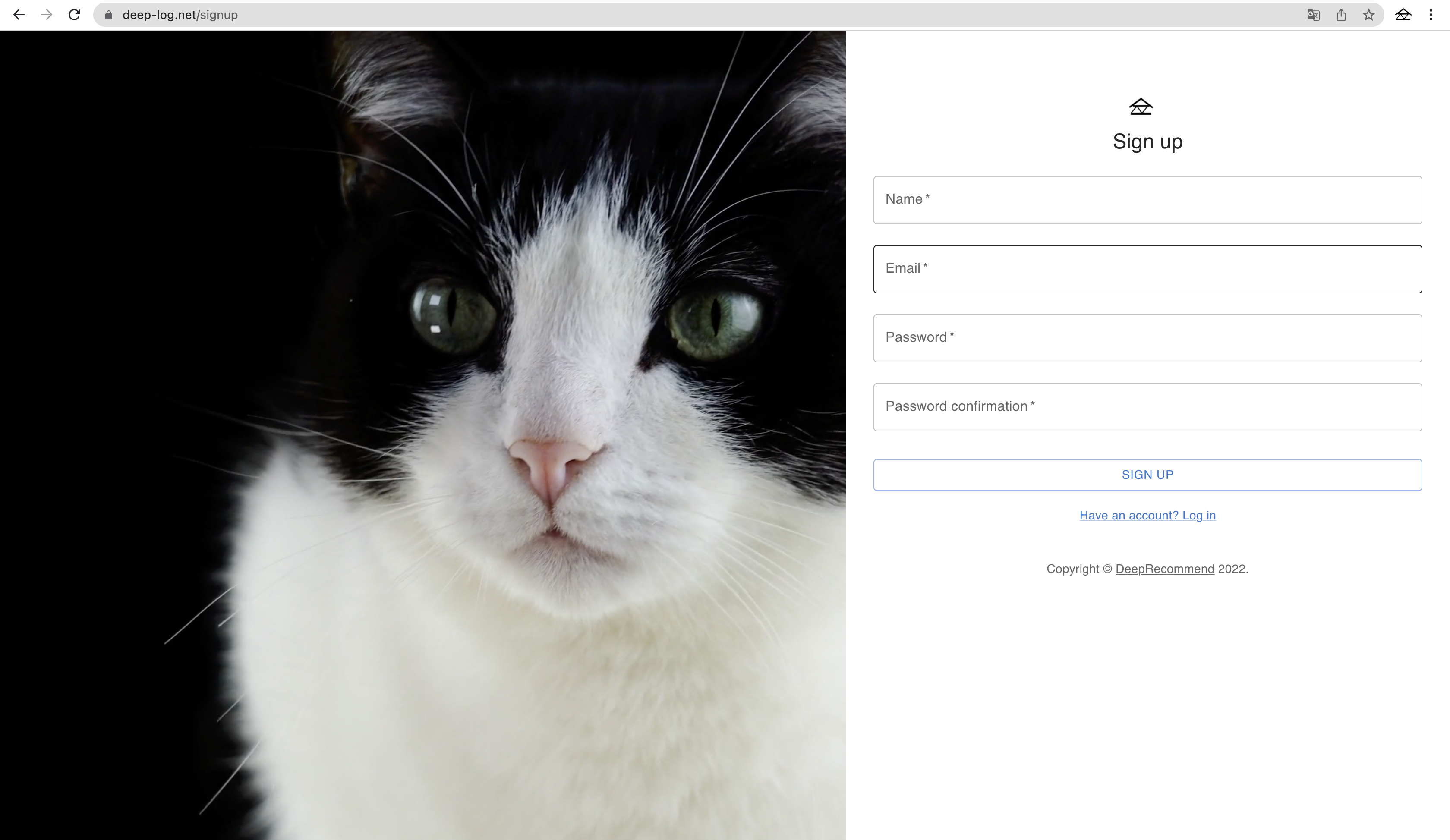Click the logo above Sign up heading
The image size is (1450, 840).
click(1141, 107)
